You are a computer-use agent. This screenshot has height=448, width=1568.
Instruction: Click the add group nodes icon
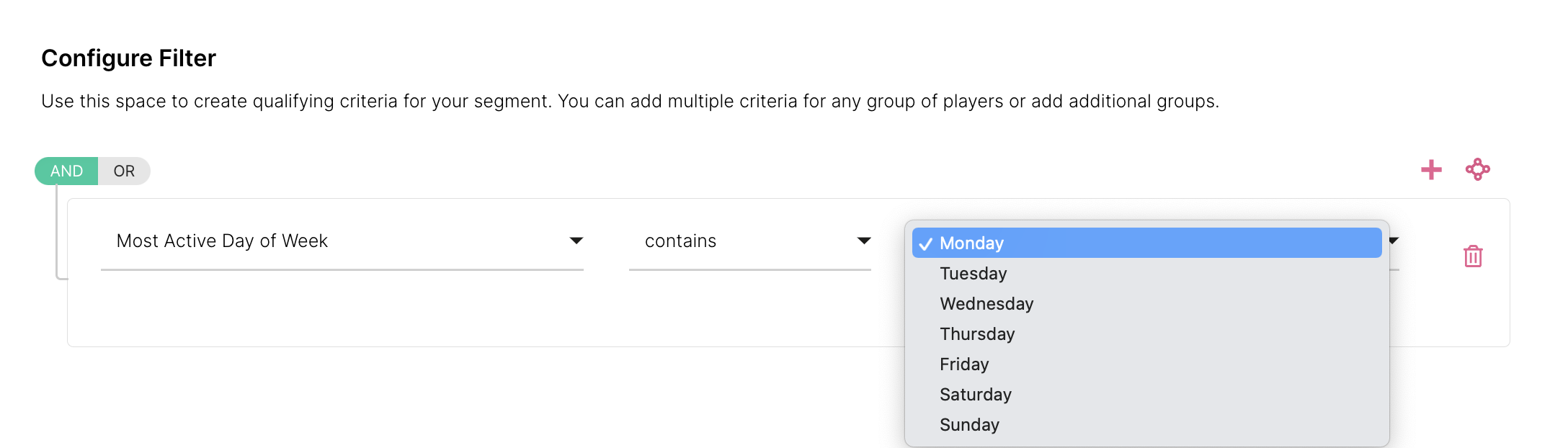(x=1477, y=170)
